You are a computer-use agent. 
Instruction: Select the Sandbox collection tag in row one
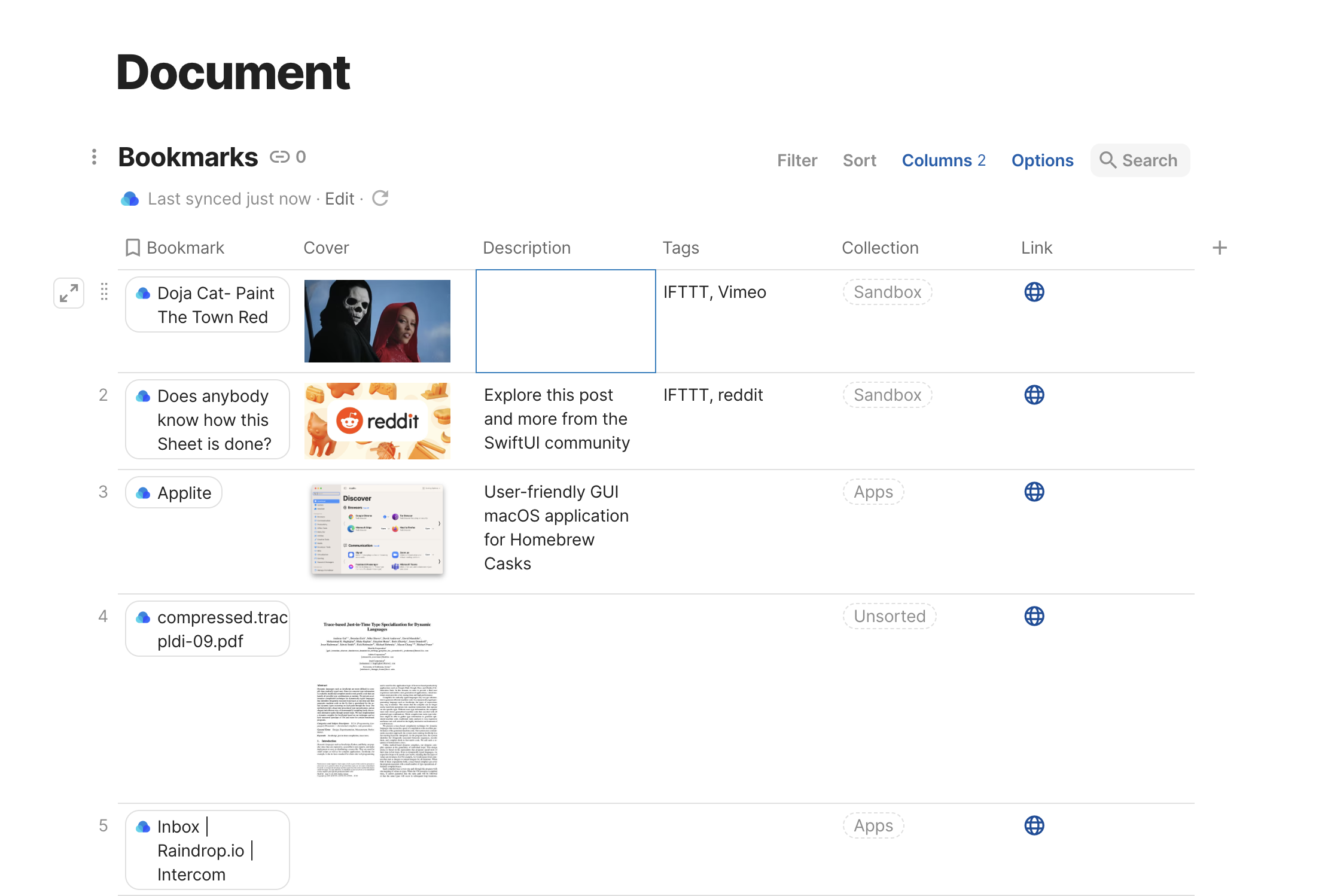click(x=887, y=292)
